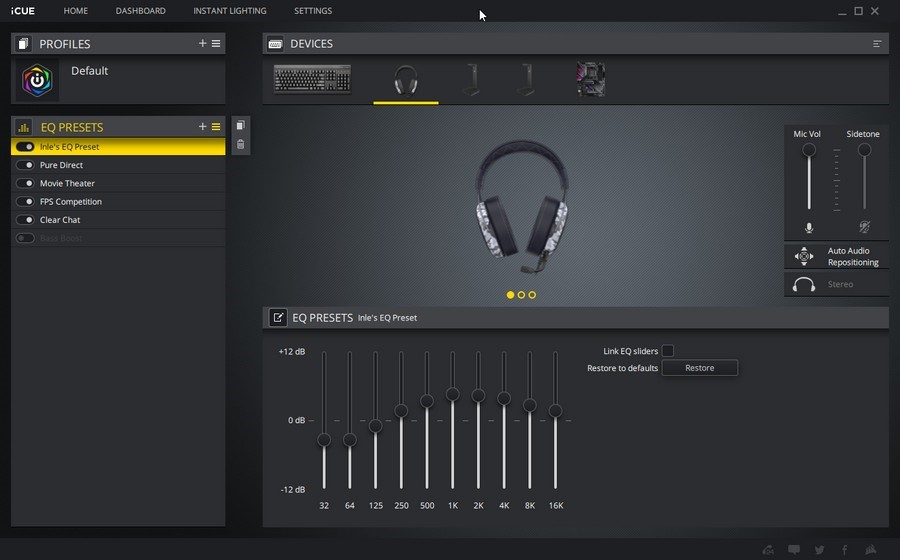This screenshot has height=560, width=900.
Task: Select the first headset stand device
Action: (x=471, y=80)
